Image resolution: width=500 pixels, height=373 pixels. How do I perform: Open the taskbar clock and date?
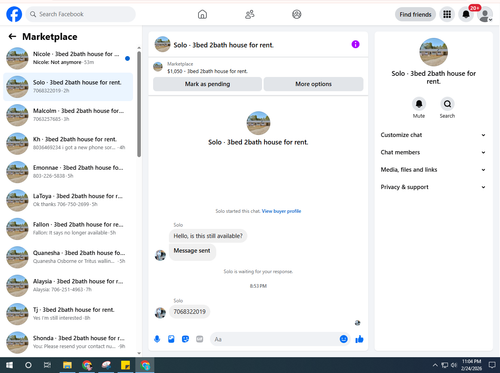pos(471,365)
